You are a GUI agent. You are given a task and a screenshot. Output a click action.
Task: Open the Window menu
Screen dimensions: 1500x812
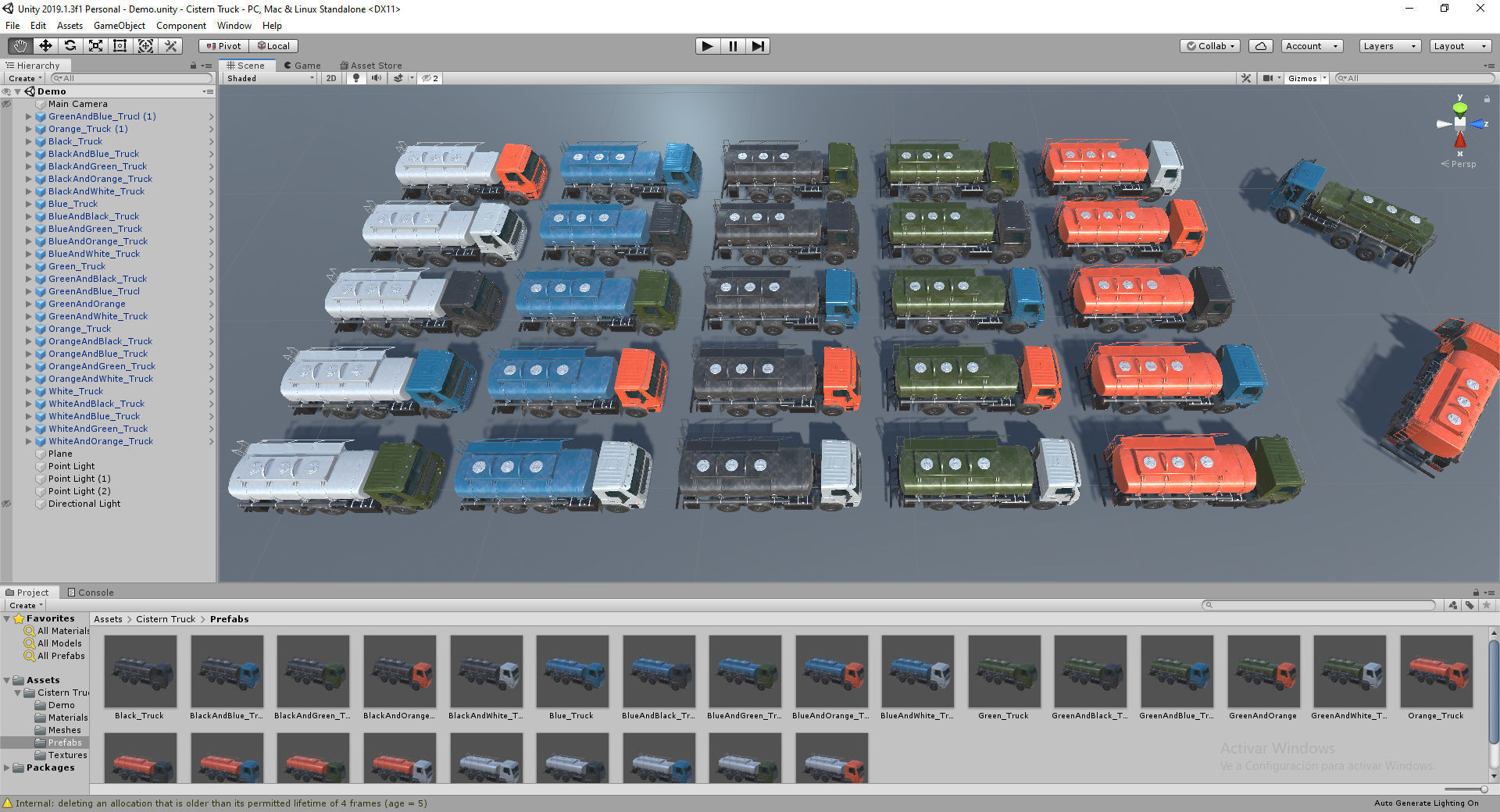[x=234, y=26]
